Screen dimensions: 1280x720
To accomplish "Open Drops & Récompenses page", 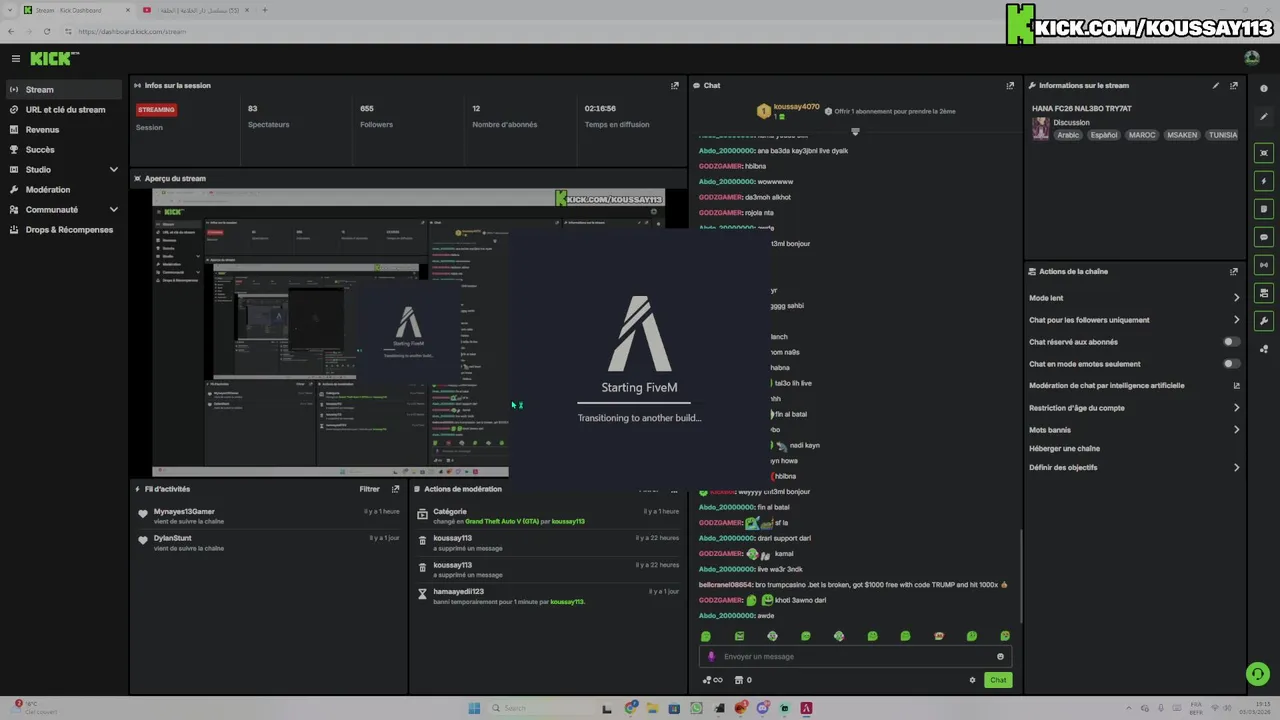I will 64,230.
